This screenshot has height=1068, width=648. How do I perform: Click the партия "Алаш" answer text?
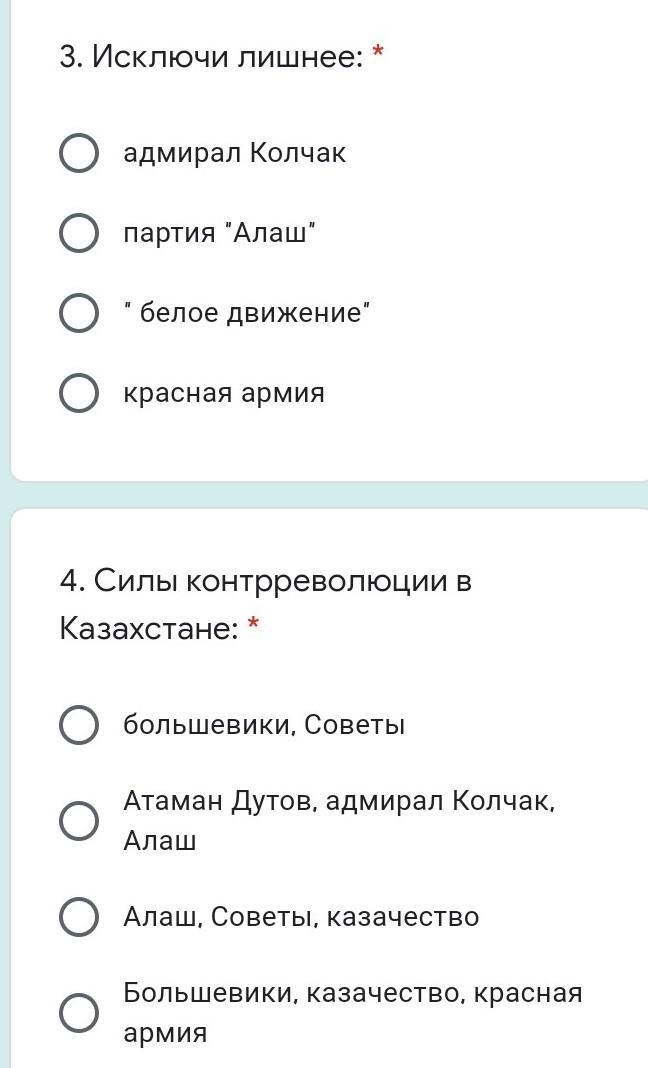click(x=219, y=234)
